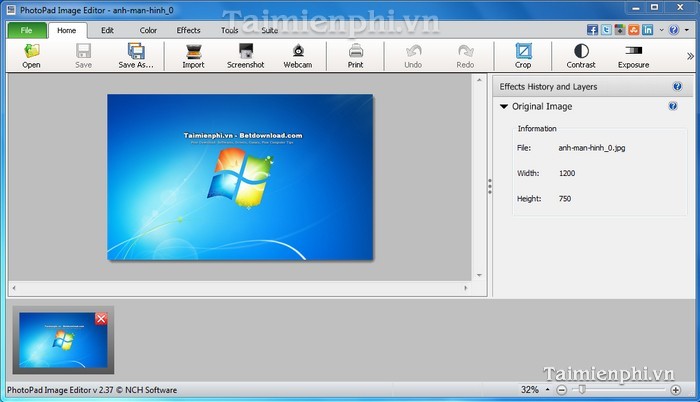Open an image with the Open tool

[x=31, y=56]
